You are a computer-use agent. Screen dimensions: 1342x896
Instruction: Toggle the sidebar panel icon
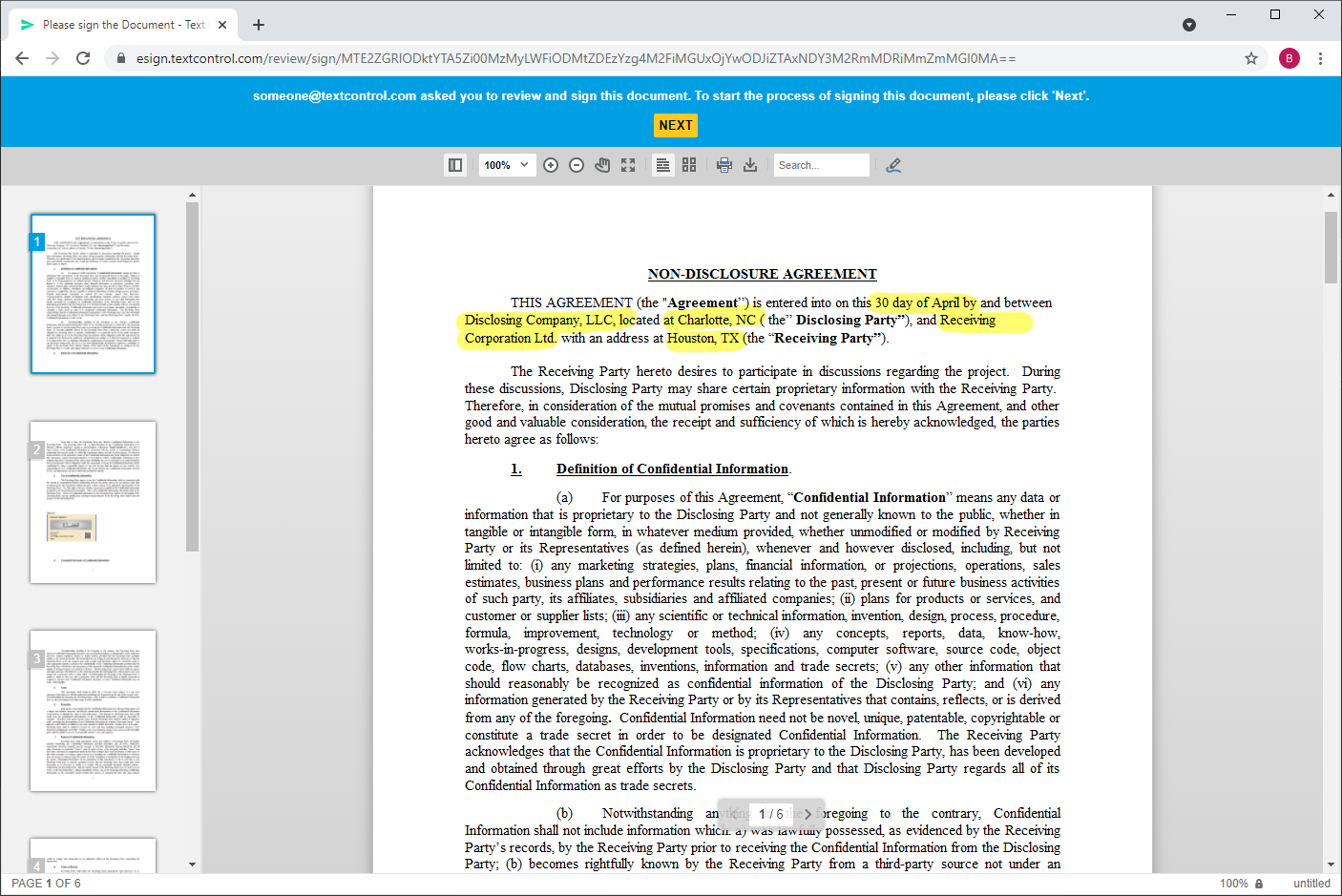point(455,165)
